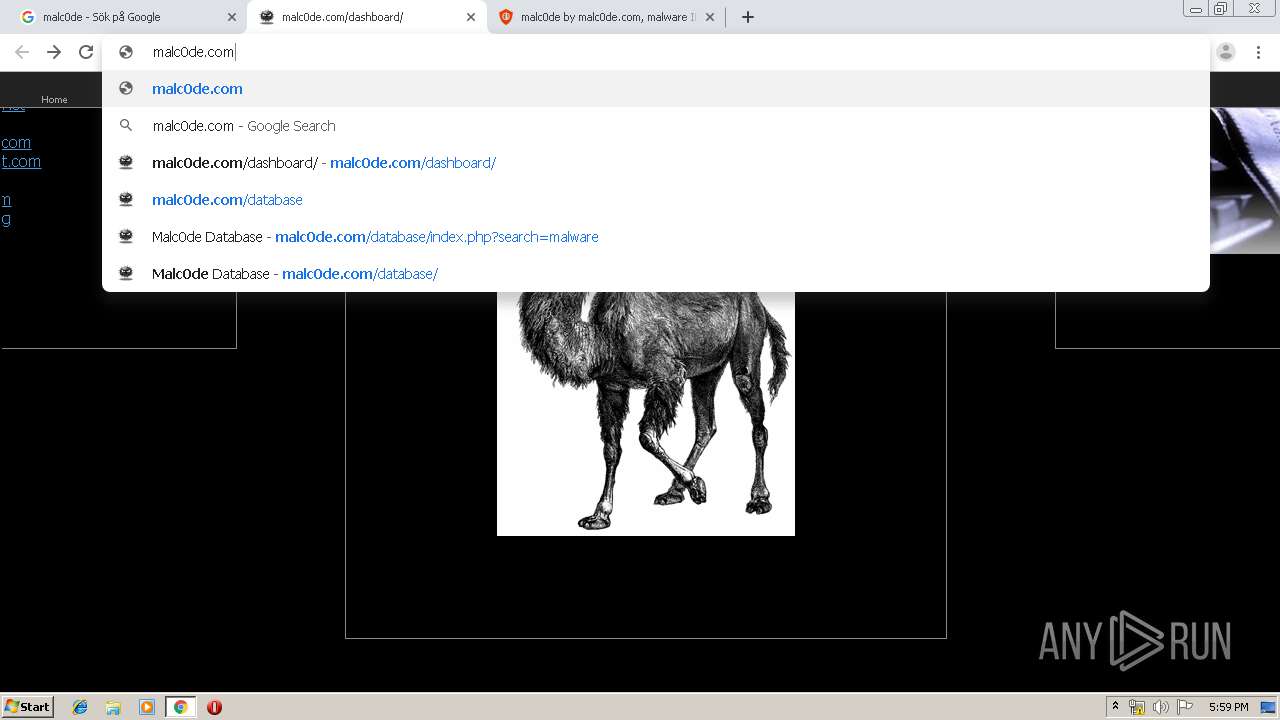Click the network tray icon
The height and width of the screenshot is (720, 1280).
click(1137, 707)
